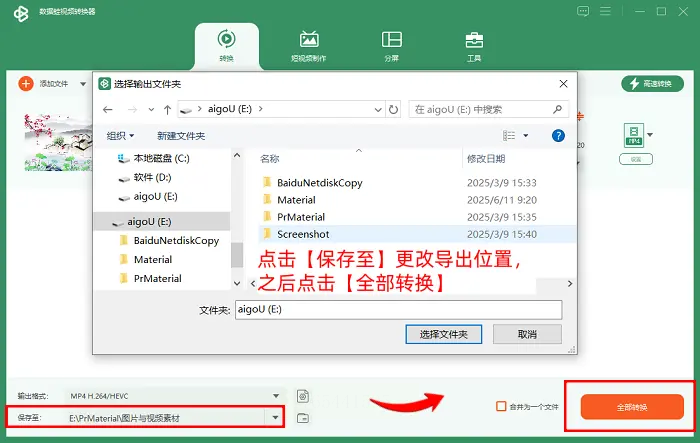Close the 选择输出文件夹 dialog

pyautogui.click(x=563, y=84)
